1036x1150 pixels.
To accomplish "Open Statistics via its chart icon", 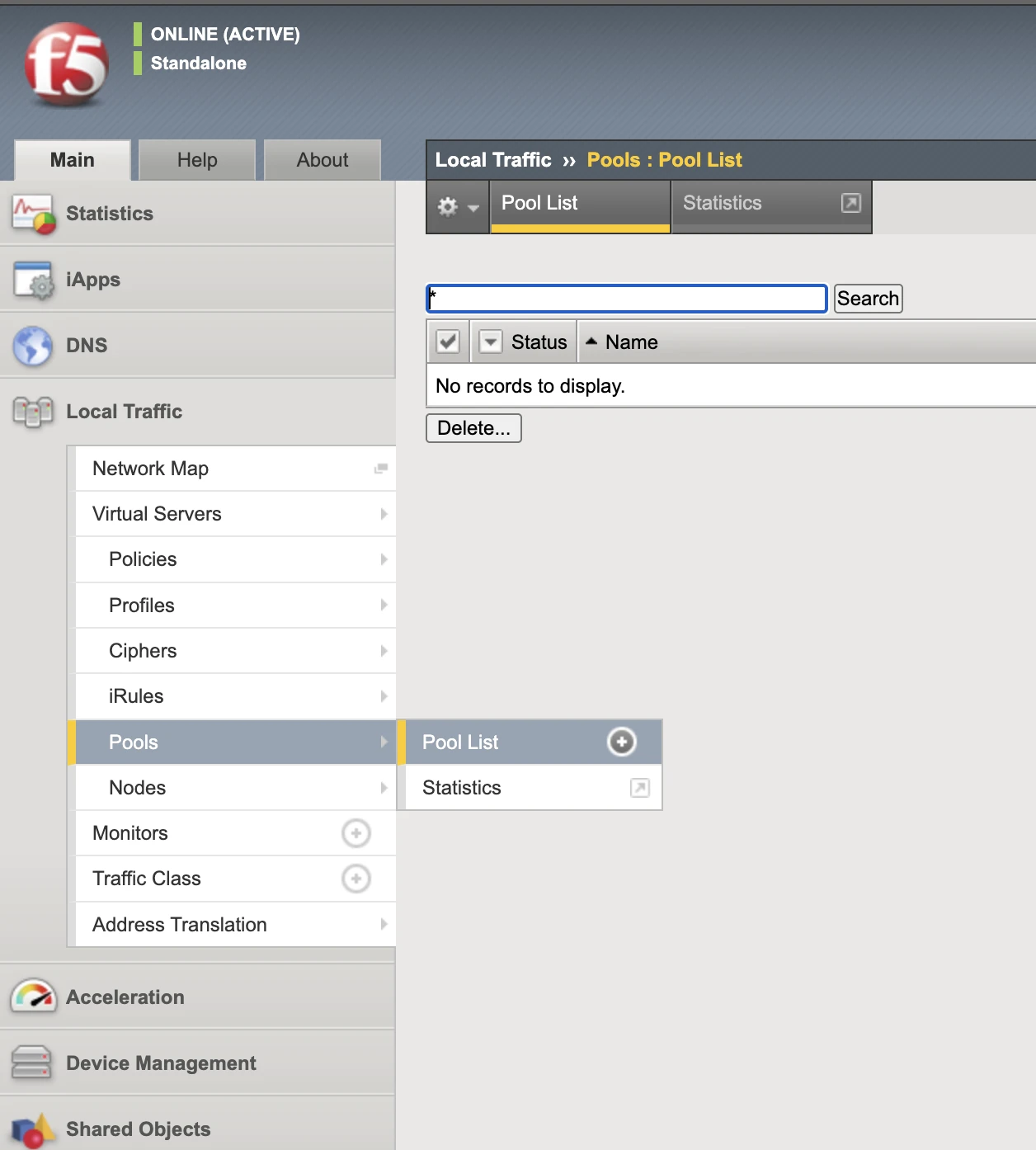I will click(x=33, y=214).
